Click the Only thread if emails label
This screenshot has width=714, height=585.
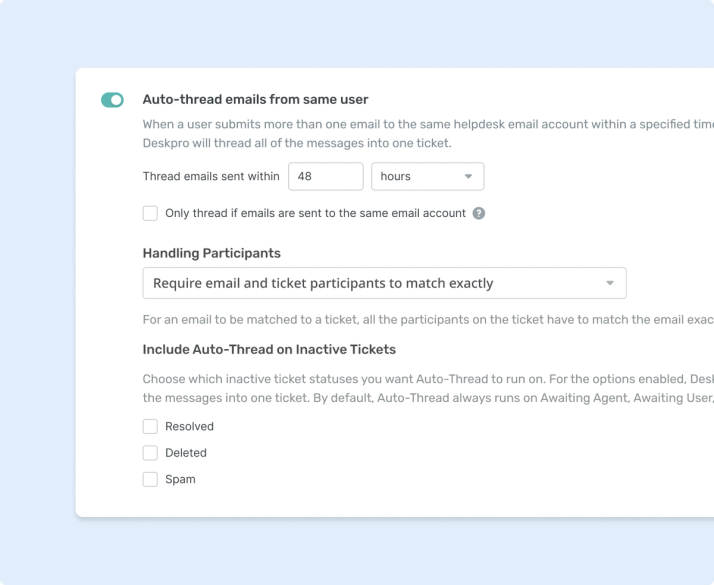[x=316, y=213]
